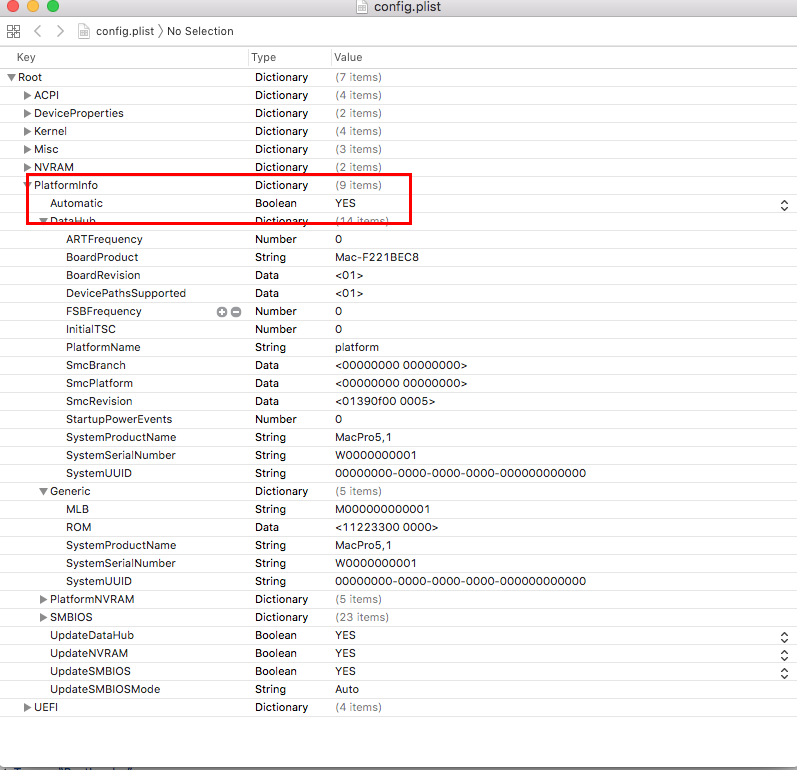This screenshot has height=770, width=797.
Task: Select the PlatformName key
Action: click(x=103, y=347)
